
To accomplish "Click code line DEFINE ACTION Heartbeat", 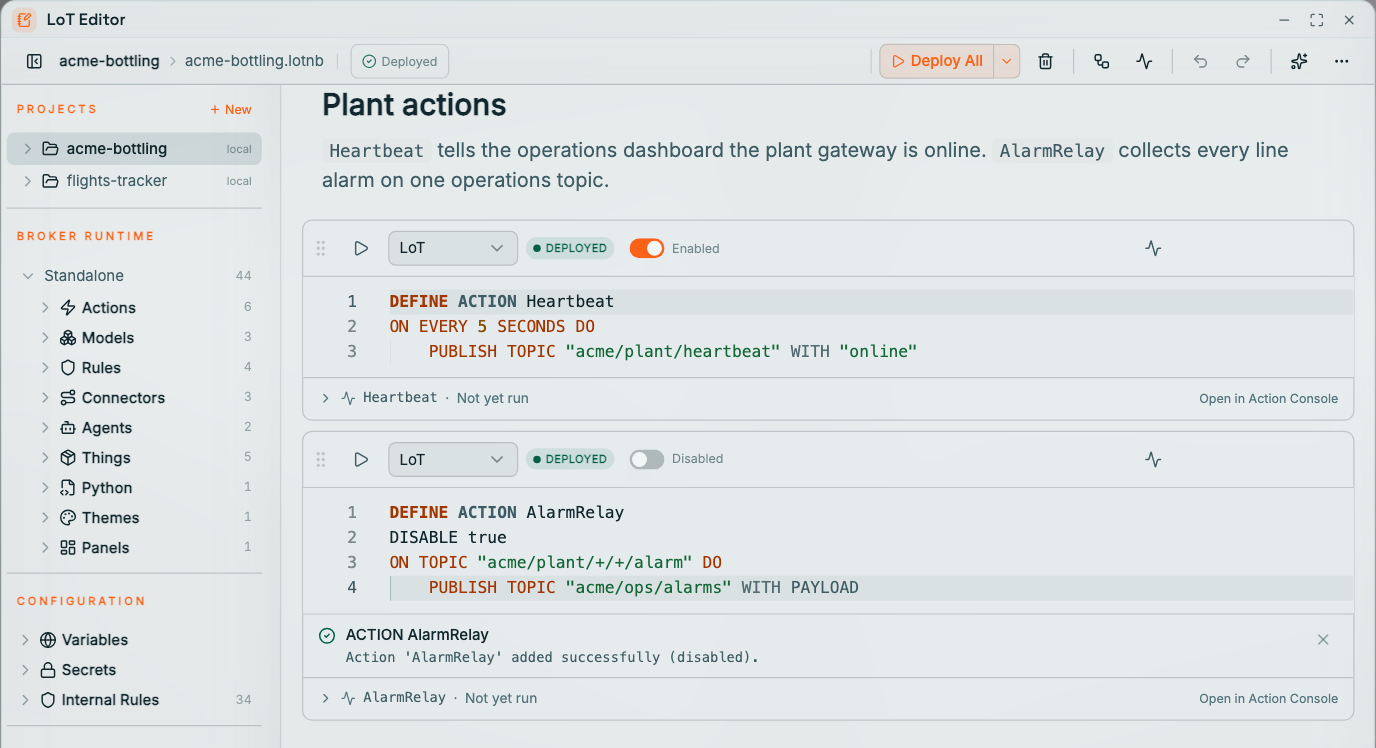I will click(x=501, y=301).
